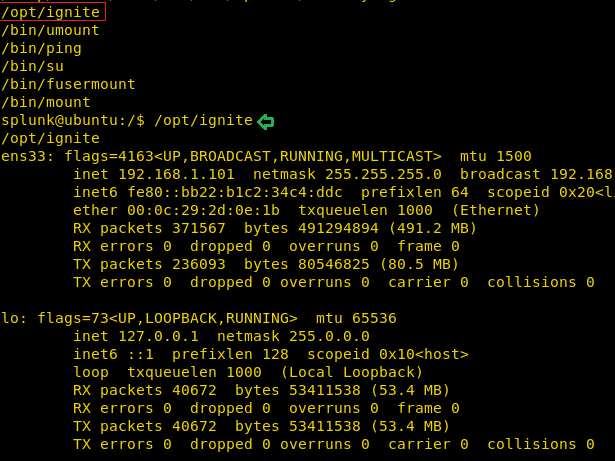Screen dimensions: 615x461
Task: Click the (Local Loopback) label text
Action: coord(352,372)
